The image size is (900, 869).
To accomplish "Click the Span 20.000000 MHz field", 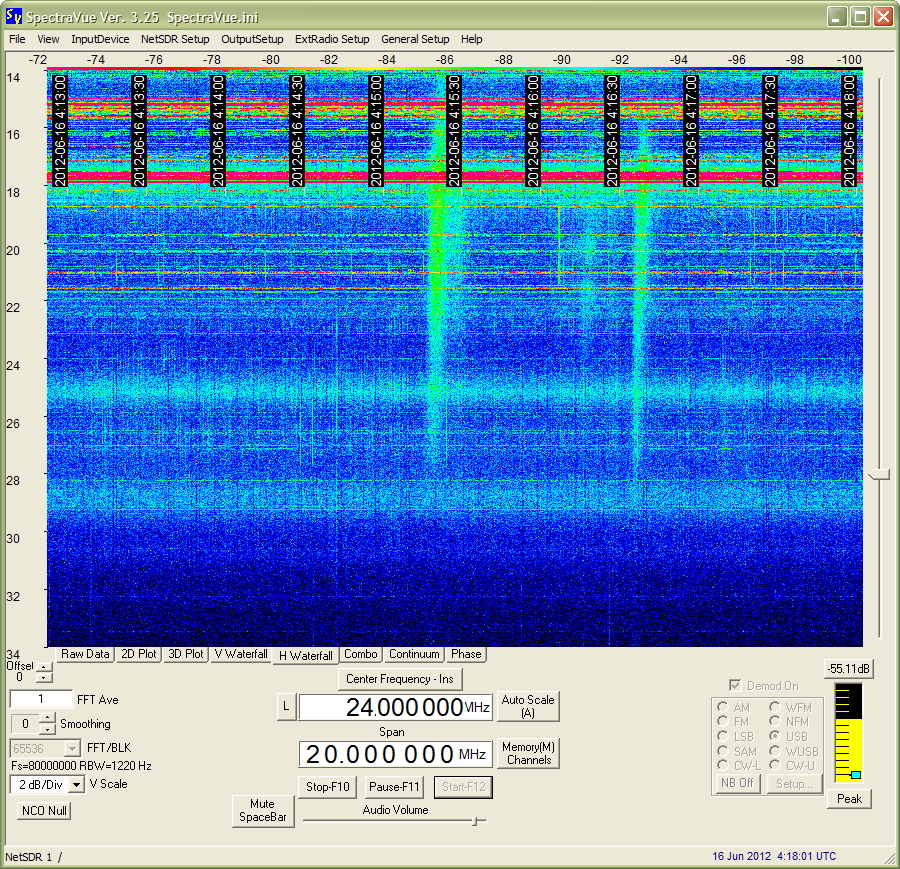I will tap(395, 754).
